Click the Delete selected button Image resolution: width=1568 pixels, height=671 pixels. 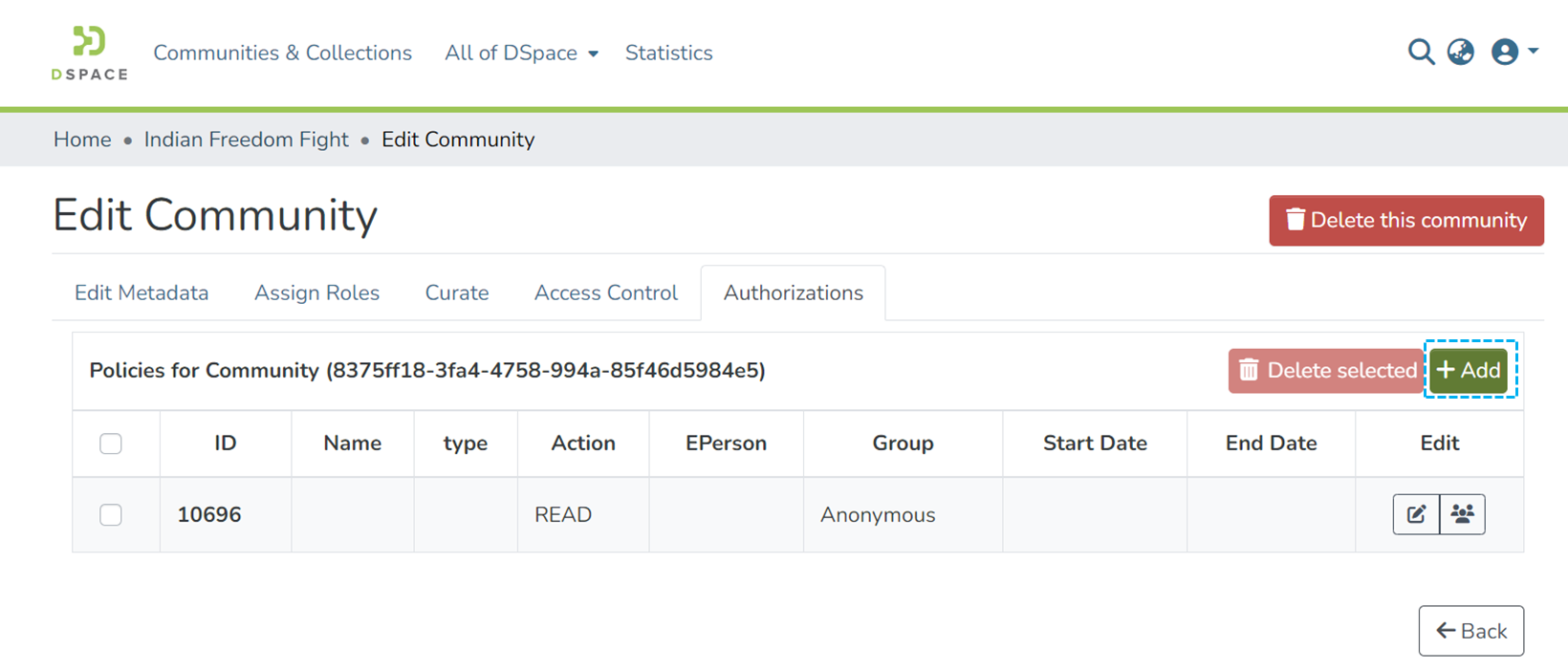[x=1326, y=371]
